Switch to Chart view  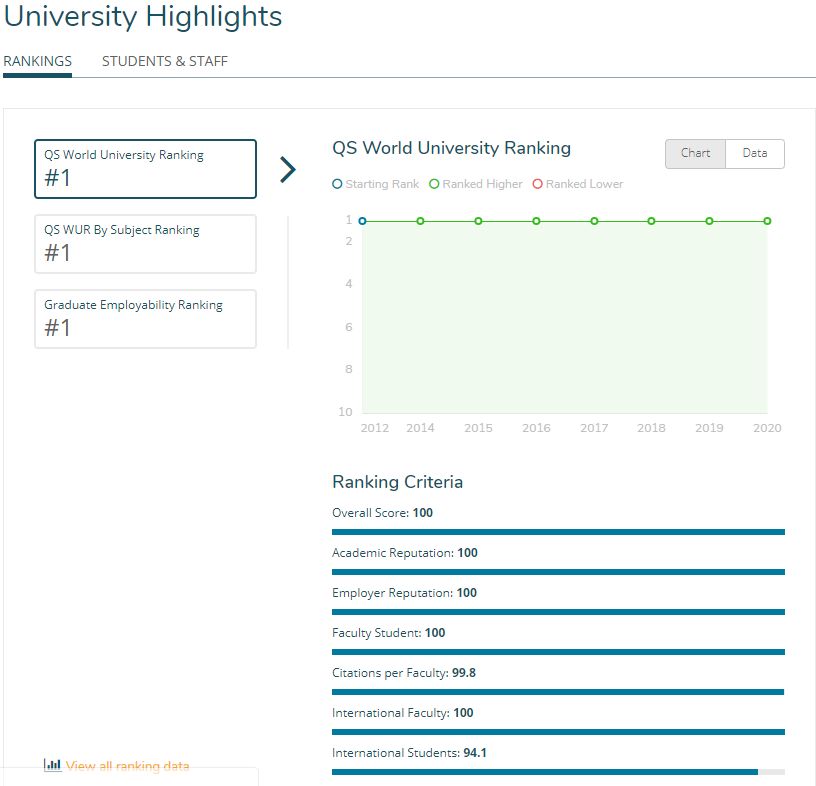tap(695, 154)
